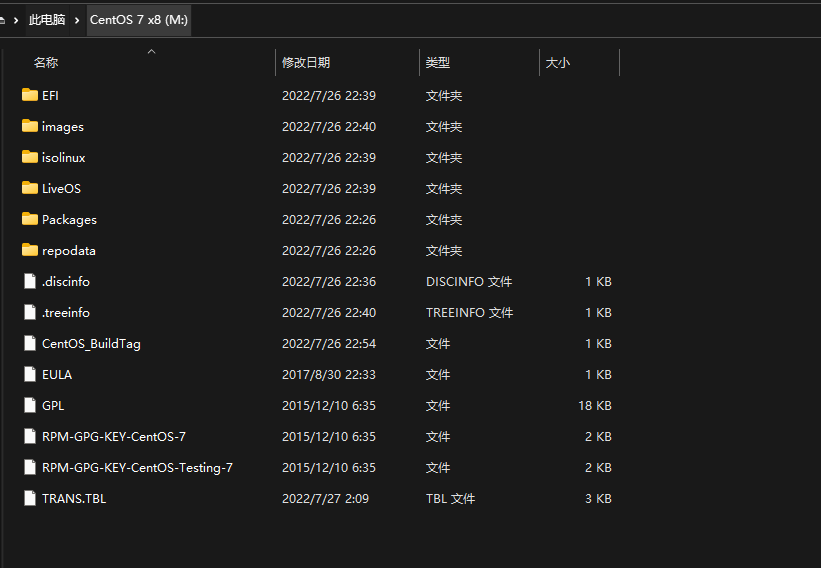Image resolution: width=821 pixels, height=568 pixels.
Task: Select the EFI folder name
Action: point(50,95)
